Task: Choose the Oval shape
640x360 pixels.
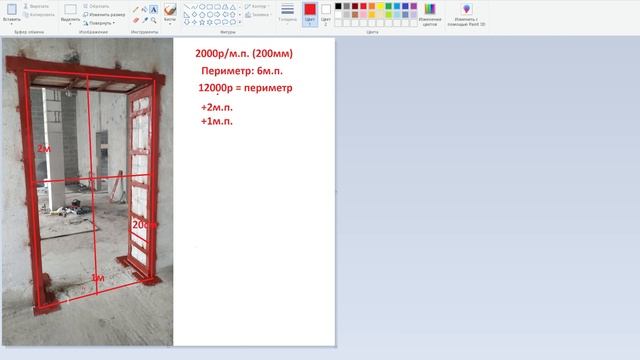Action: coord(202,7)
